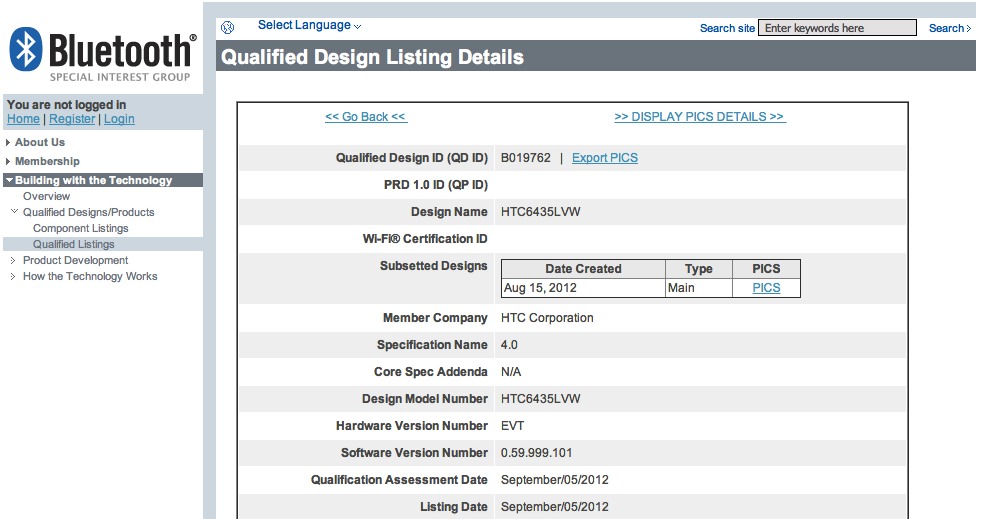The image size is (981, 519).
Task: Click the site search keywords field
Action: (x=837, y=28)
